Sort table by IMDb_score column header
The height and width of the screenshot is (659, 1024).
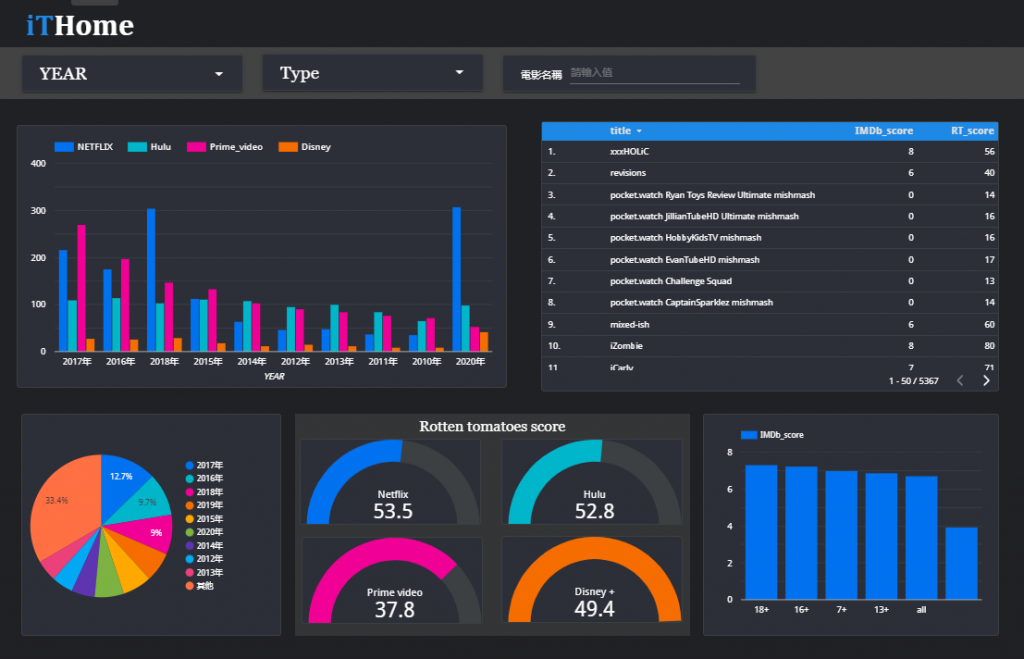coord(884,131)
